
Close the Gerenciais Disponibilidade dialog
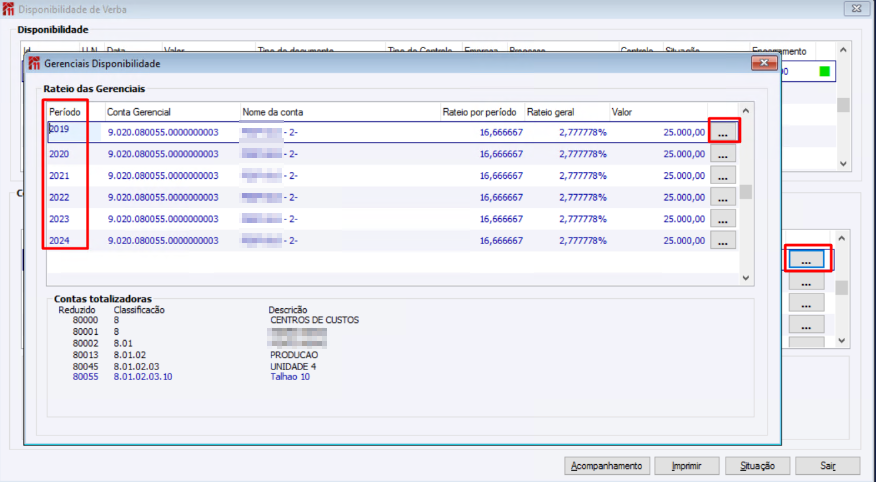[x=764, y=63]
